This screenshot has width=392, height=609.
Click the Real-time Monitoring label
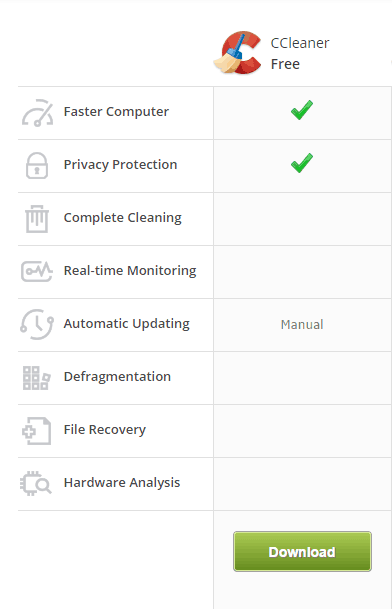[x=130, y=271]
